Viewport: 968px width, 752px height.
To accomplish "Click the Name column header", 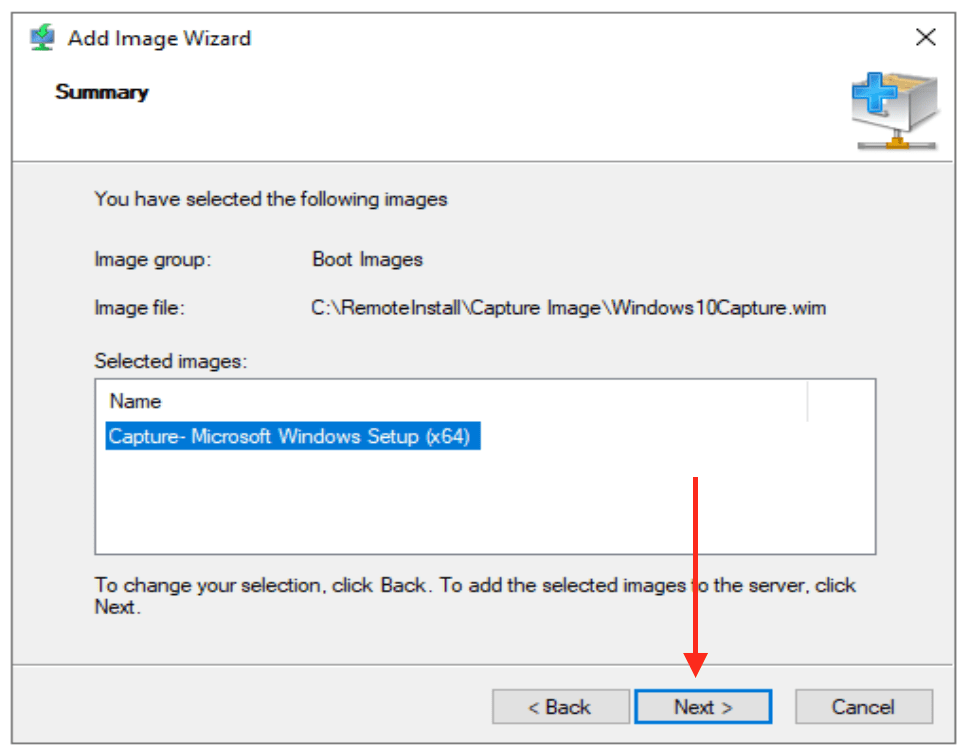I will 136,401.
